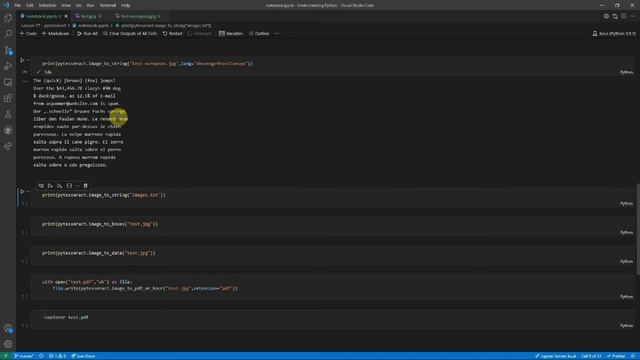
Task: Open notifications bell in status bar
Action: point(633,356)
